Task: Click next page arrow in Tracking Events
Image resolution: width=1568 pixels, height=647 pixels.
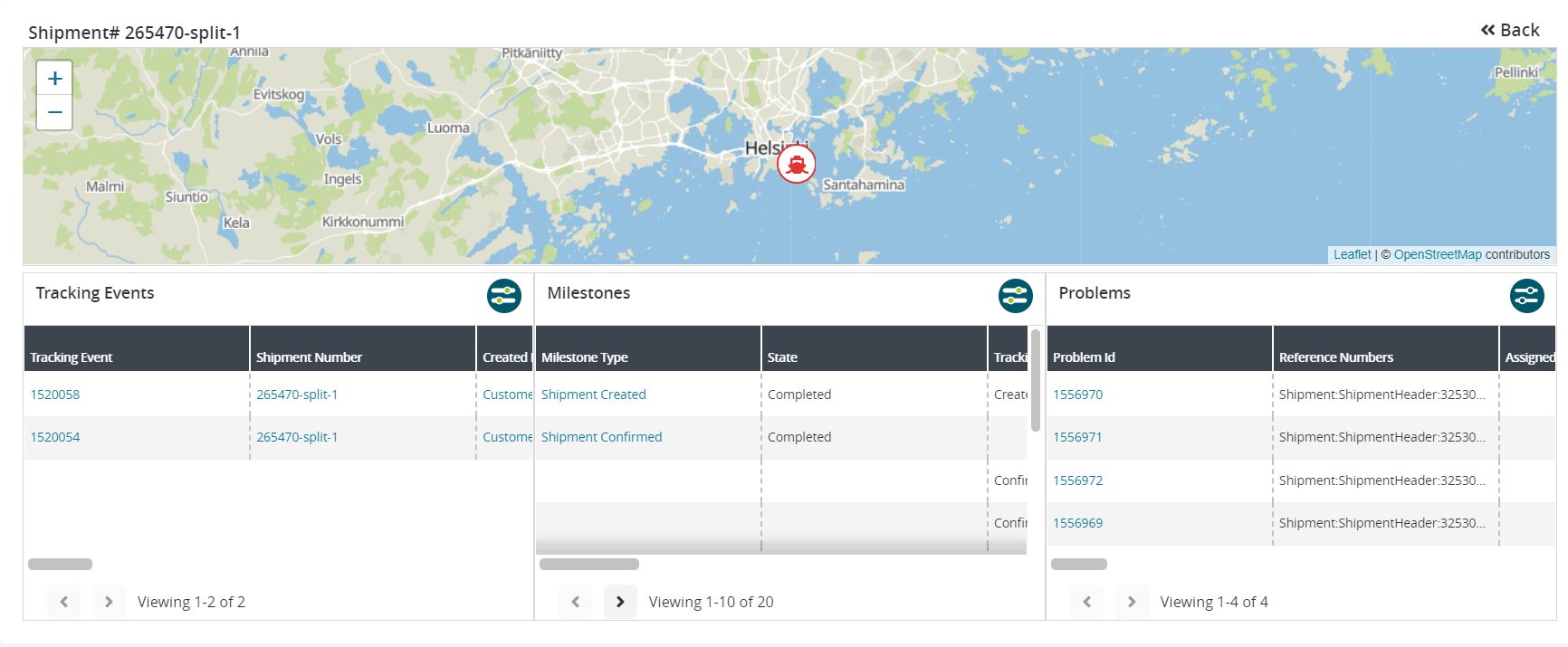Action: [x=109, y=602]
